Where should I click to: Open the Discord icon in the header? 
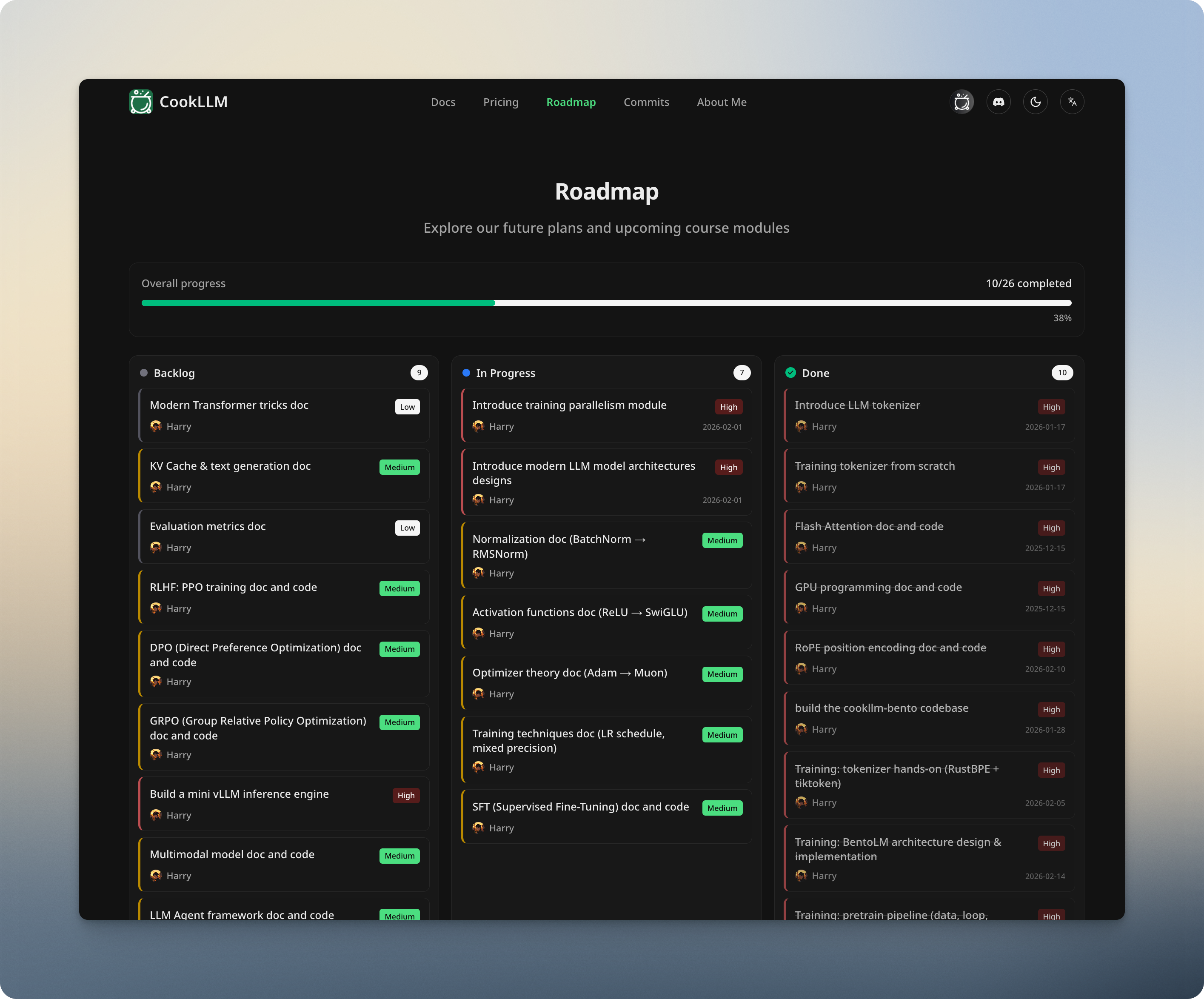pyautogui.click(x=998, y=102)
